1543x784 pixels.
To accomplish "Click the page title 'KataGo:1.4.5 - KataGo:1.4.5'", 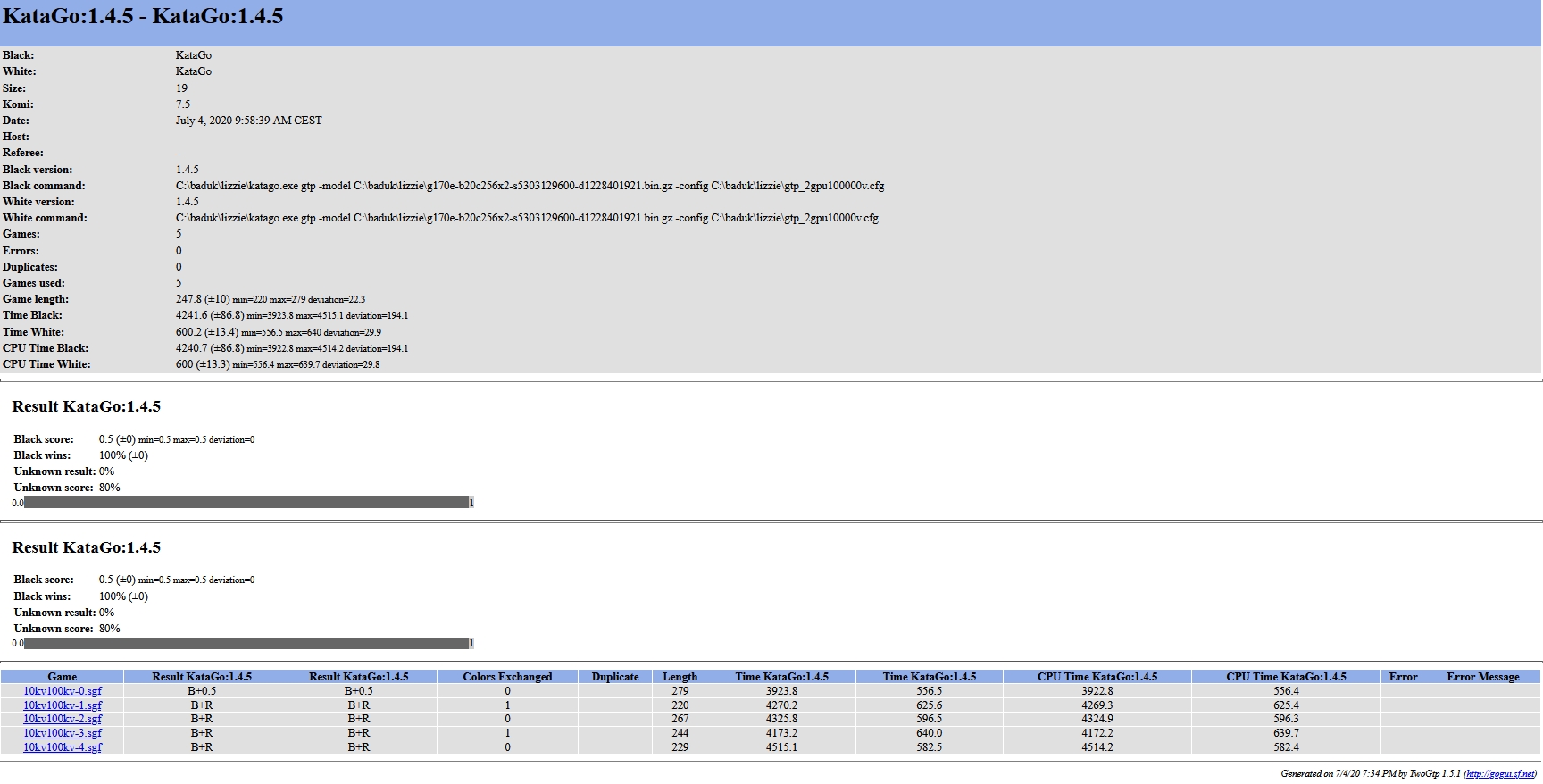I will tap(143, 17).
